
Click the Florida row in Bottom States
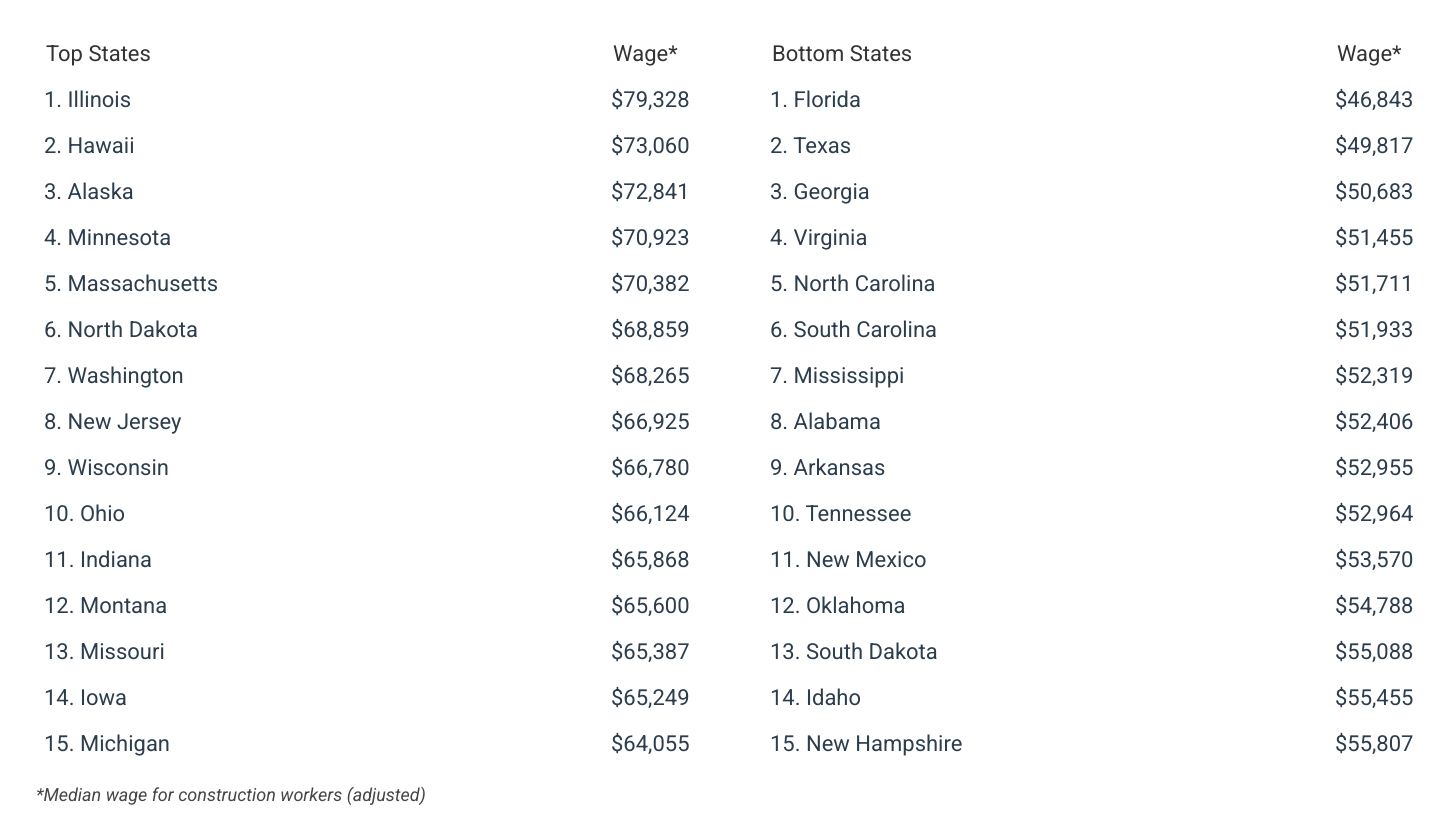point(815,100)
